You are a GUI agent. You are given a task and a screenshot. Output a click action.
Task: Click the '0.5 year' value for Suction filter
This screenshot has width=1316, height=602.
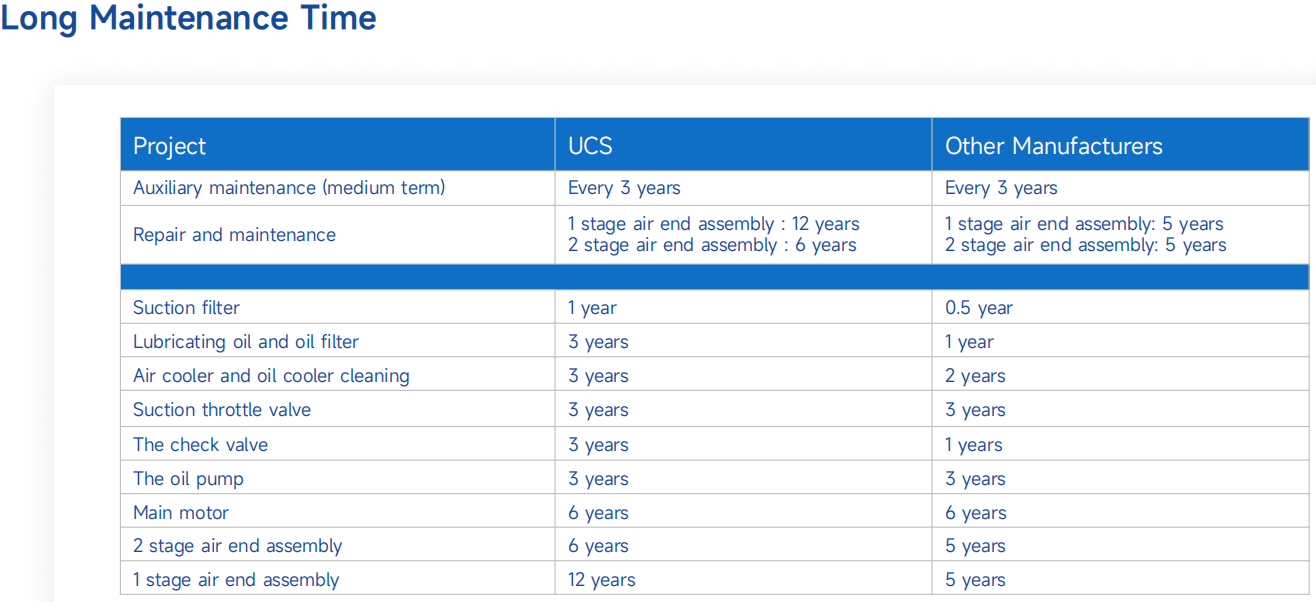tap(979, 308)
